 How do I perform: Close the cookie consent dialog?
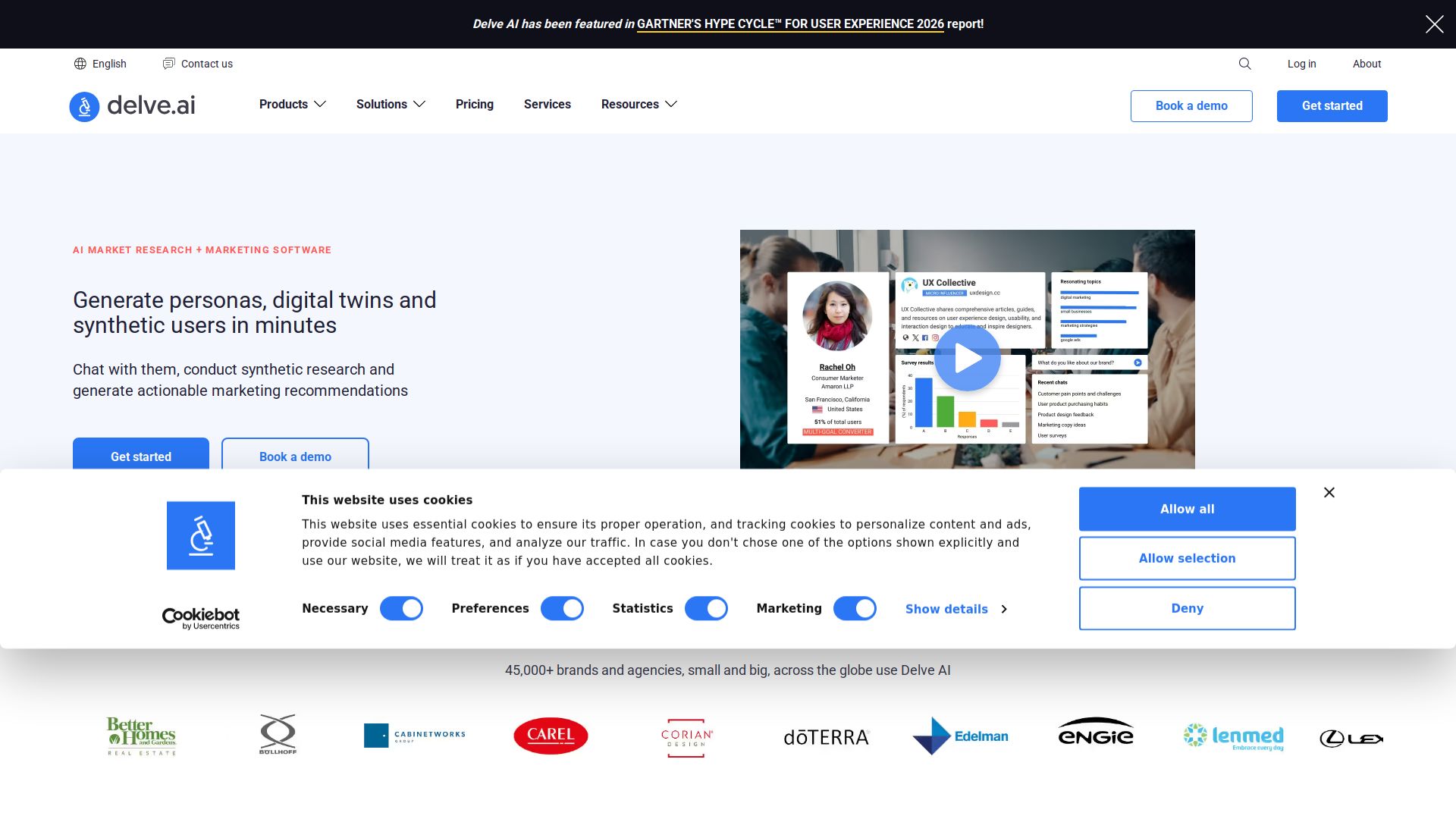(x=1329, y=492)
